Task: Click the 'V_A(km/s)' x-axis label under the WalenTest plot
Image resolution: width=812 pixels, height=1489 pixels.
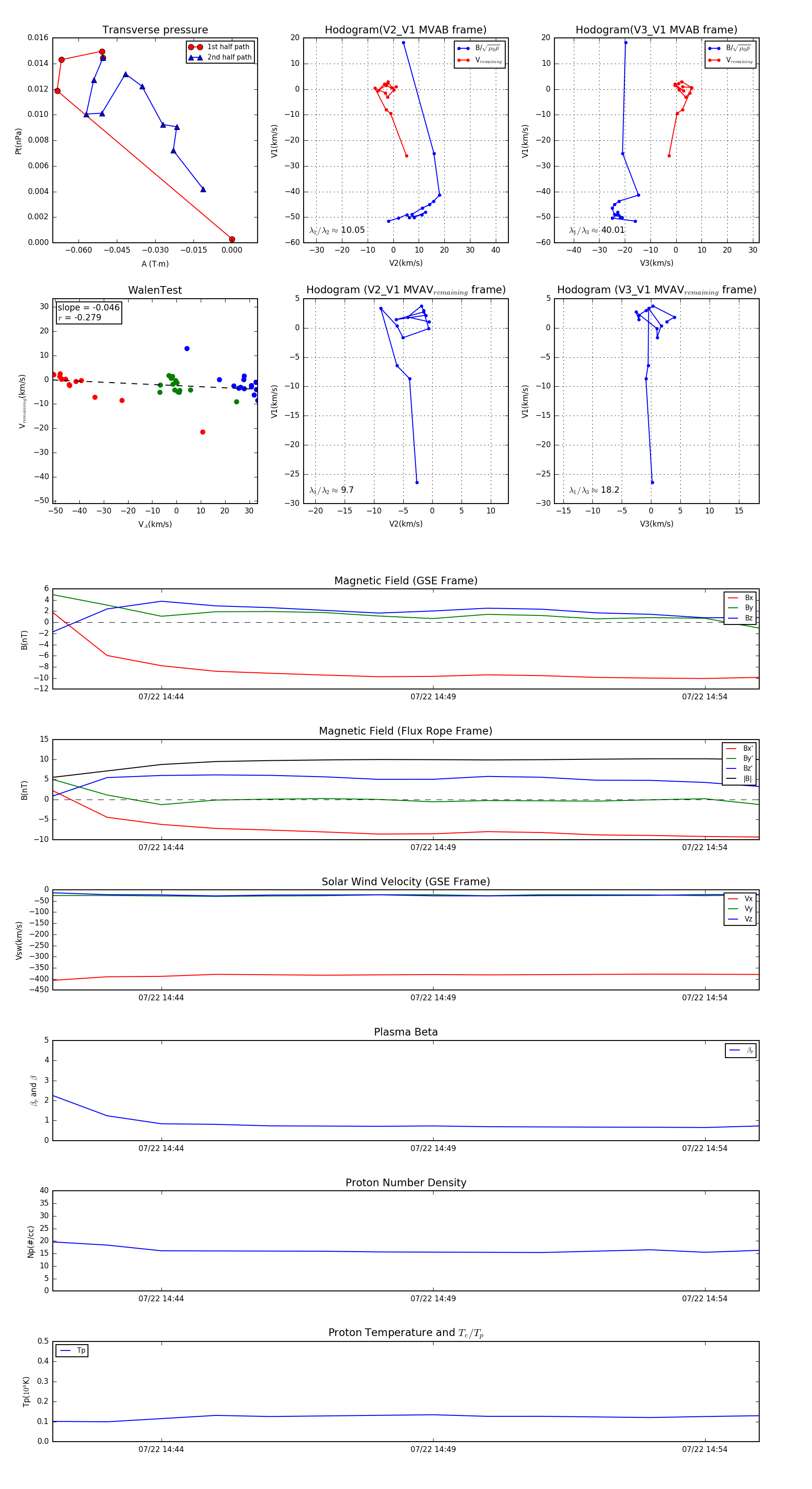Action: [x=155, y=524]
